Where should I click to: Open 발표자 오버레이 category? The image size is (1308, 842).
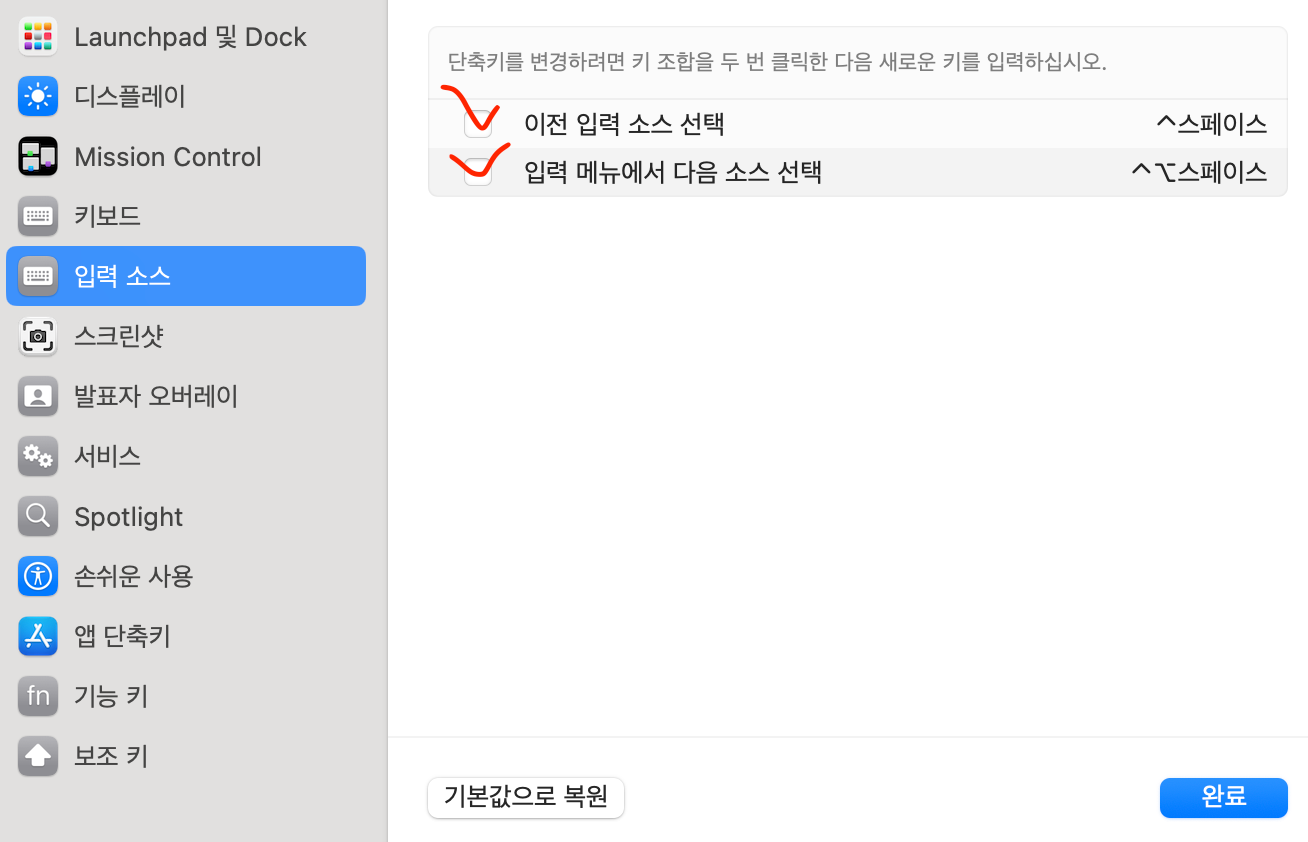click(156, 396)
